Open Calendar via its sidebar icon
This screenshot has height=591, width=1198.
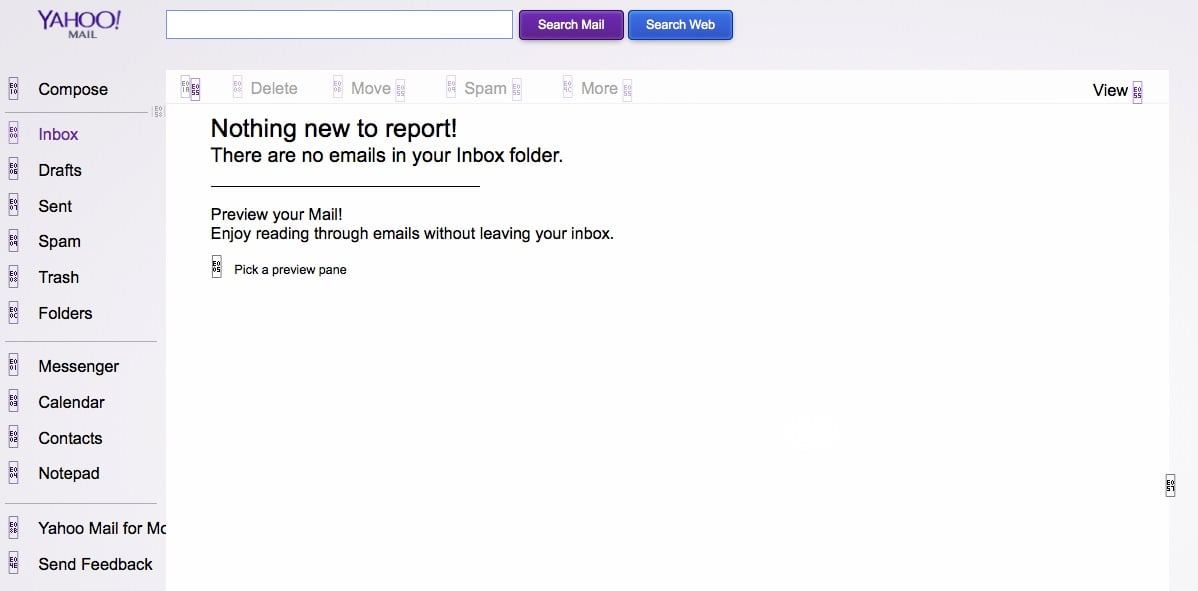coord(13,402)
